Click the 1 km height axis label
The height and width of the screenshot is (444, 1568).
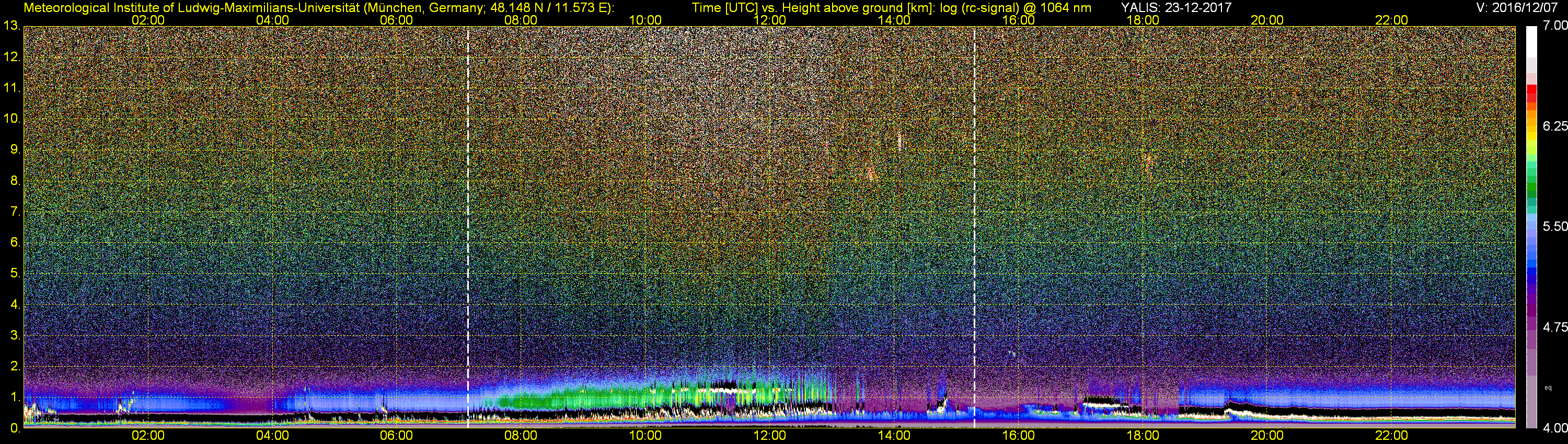(x=15, y=397)
